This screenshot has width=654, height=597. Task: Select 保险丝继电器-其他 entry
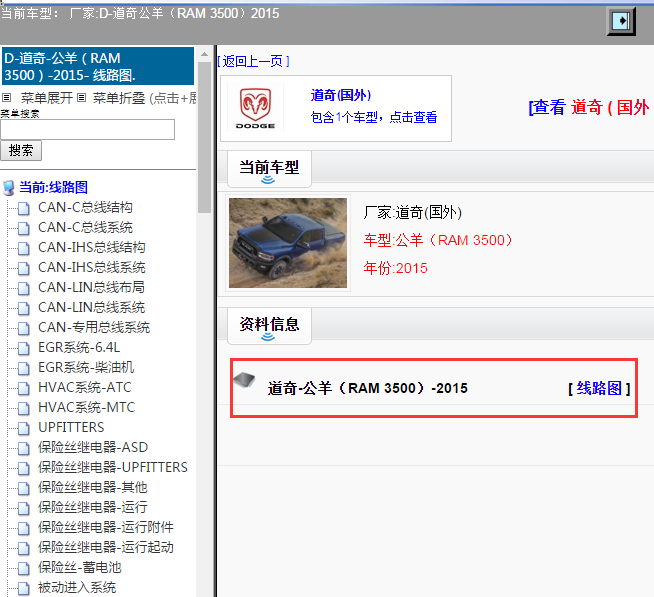pos(93,488)
